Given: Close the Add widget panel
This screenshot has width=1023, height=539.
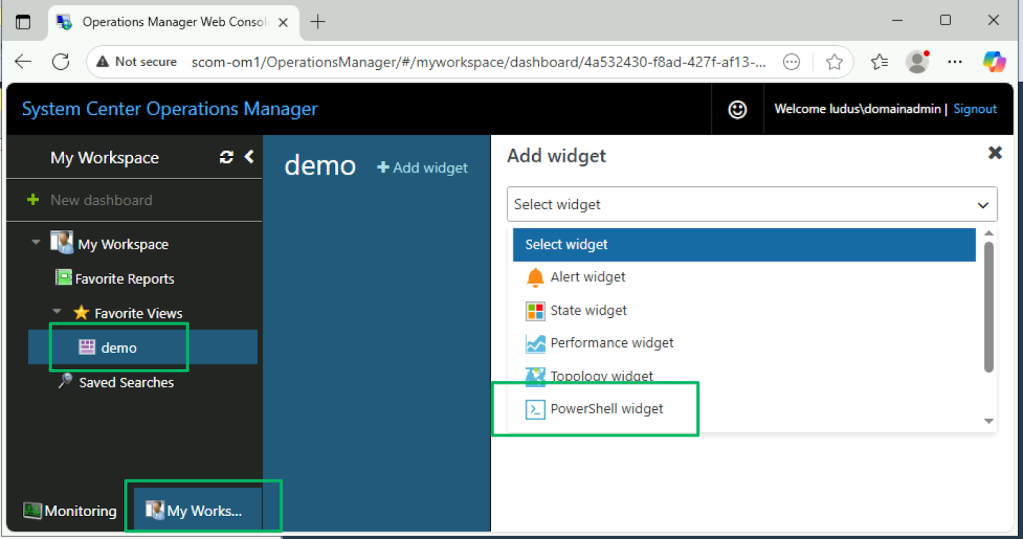Looking at the screenshot, I should (x=994, y=153).
